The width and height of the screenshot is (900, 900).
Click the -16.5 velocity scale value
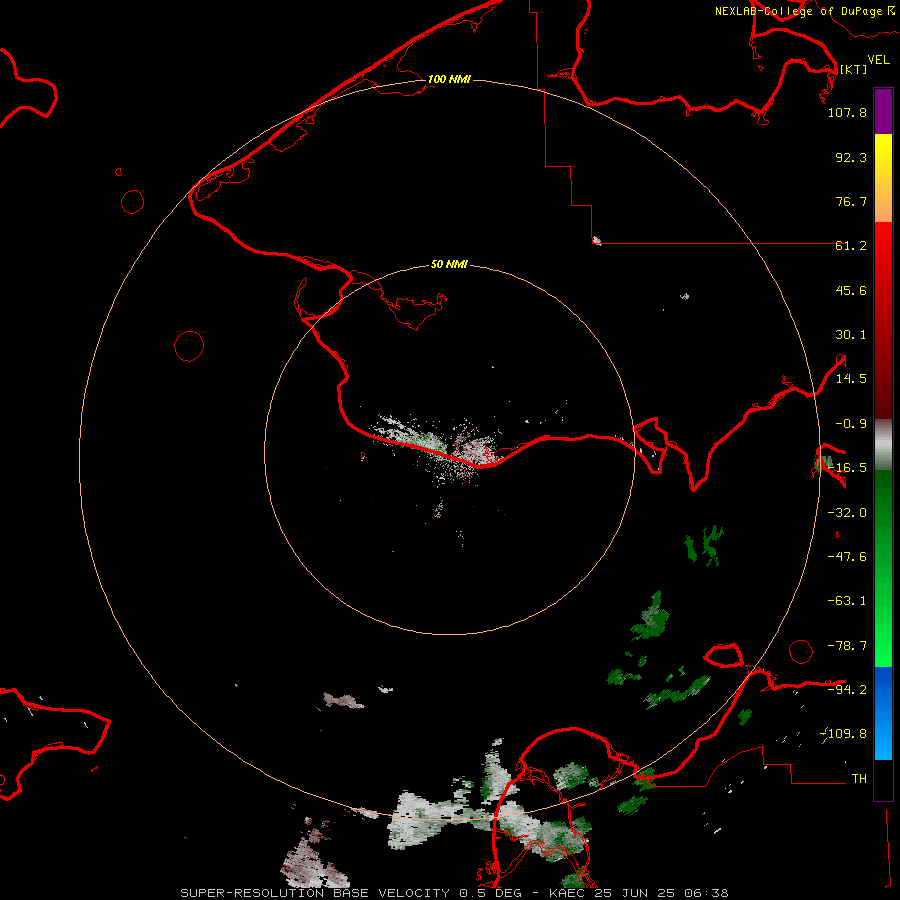click(x=847, y=468)
